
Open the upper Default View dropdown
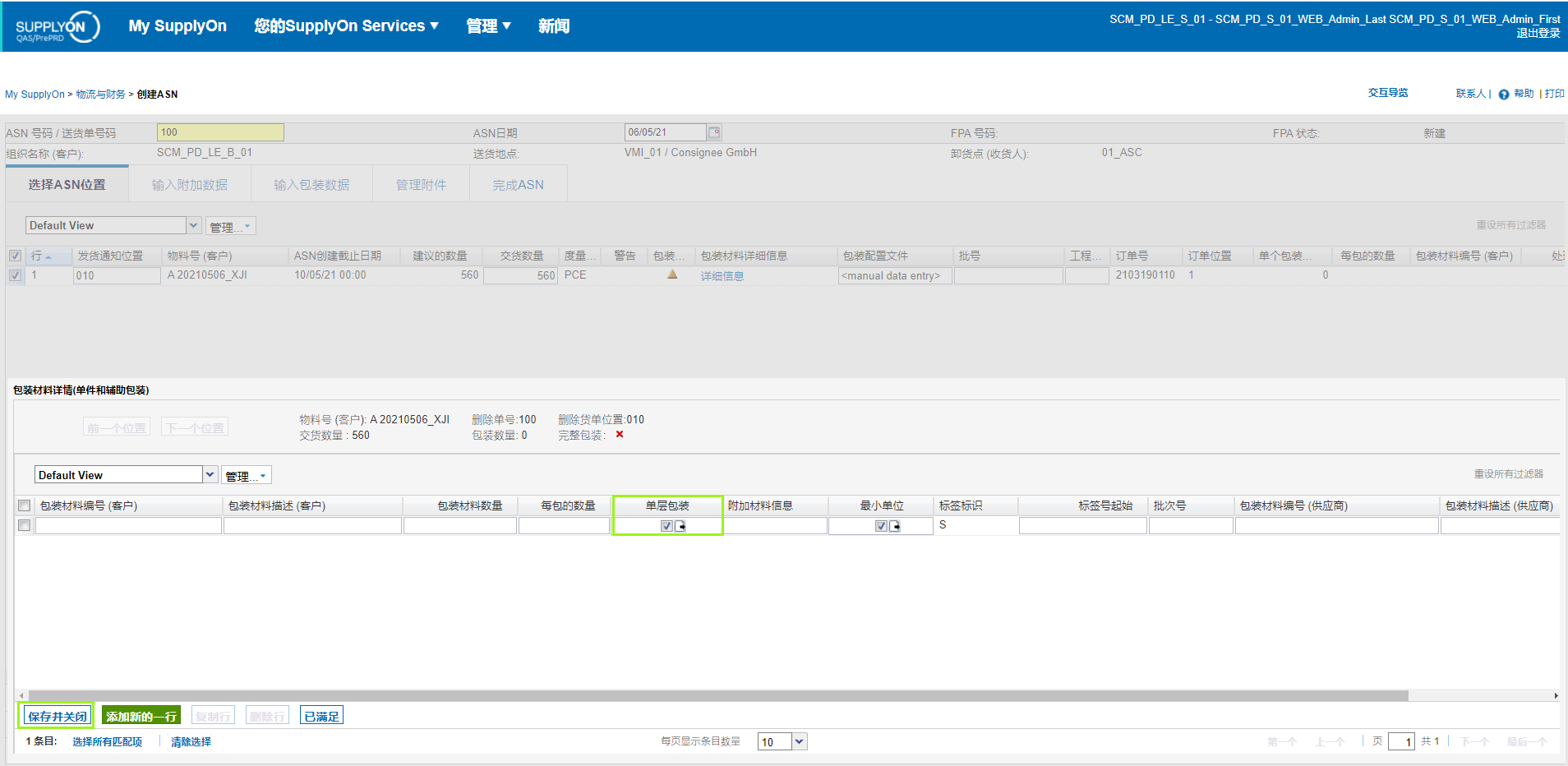pos(194,225)
